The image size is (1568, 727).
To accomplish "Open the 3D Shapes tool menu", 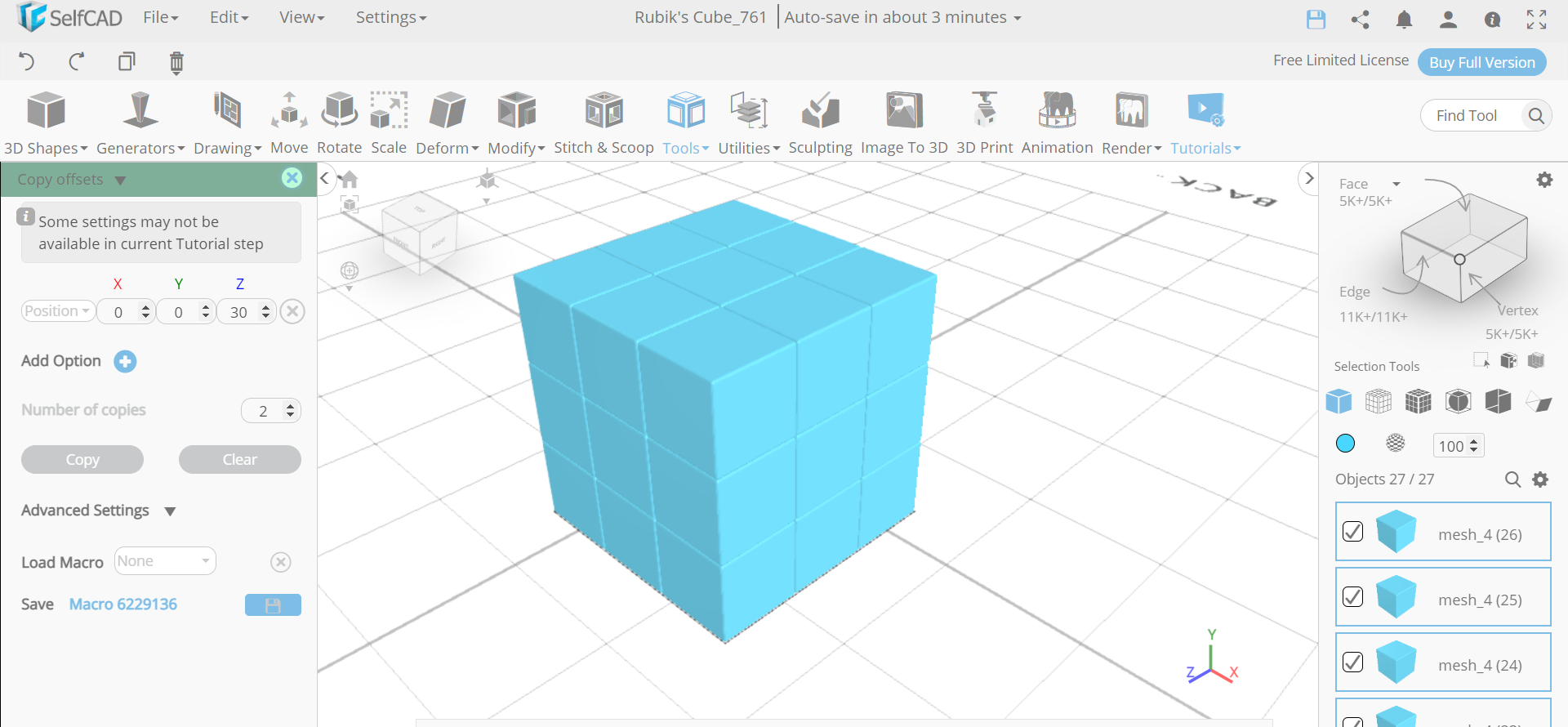I will pyautogui.click(x=46, y=124).
